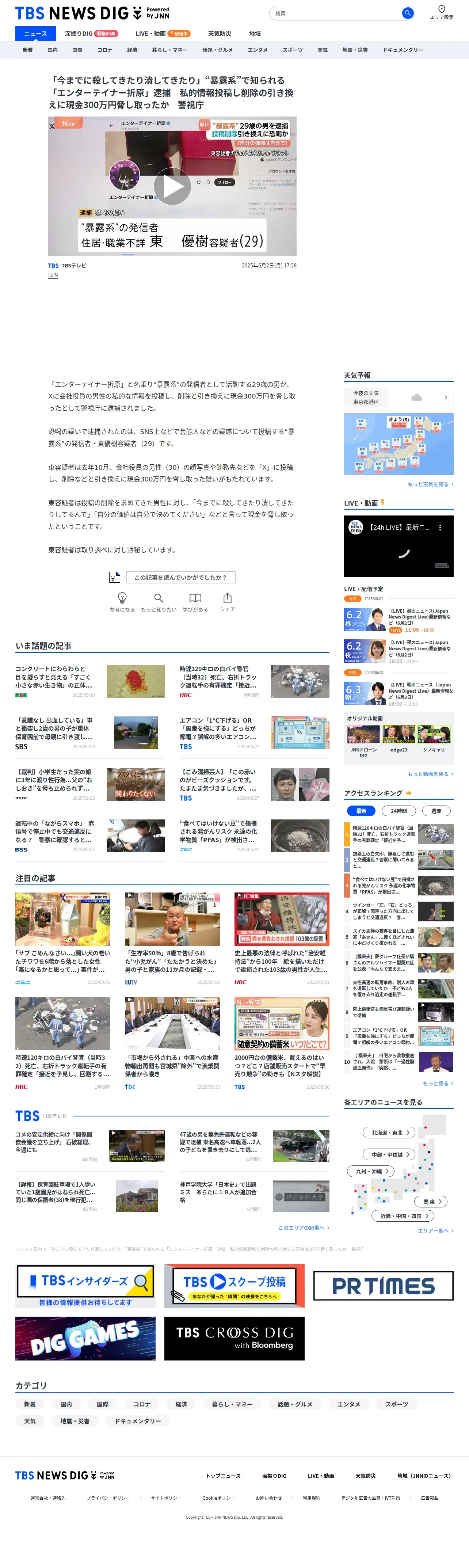The height and width of the screenshot is (1568, 469).
Task: Open JNNドローンDIG original video thumbnail
Action: click(363, 734)
